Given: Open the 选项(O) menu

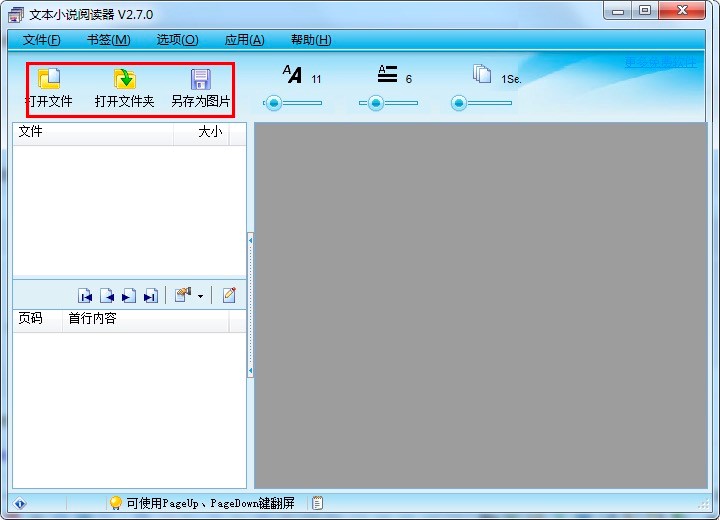Looking at the screenshot, I should (x=177, y=40).
